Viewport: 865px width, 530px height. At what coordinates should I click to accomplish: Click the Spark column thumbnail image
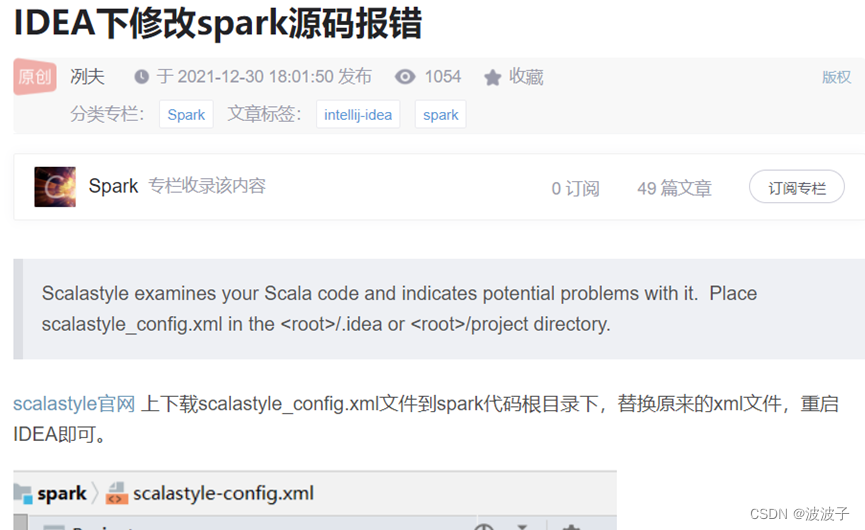55,187
